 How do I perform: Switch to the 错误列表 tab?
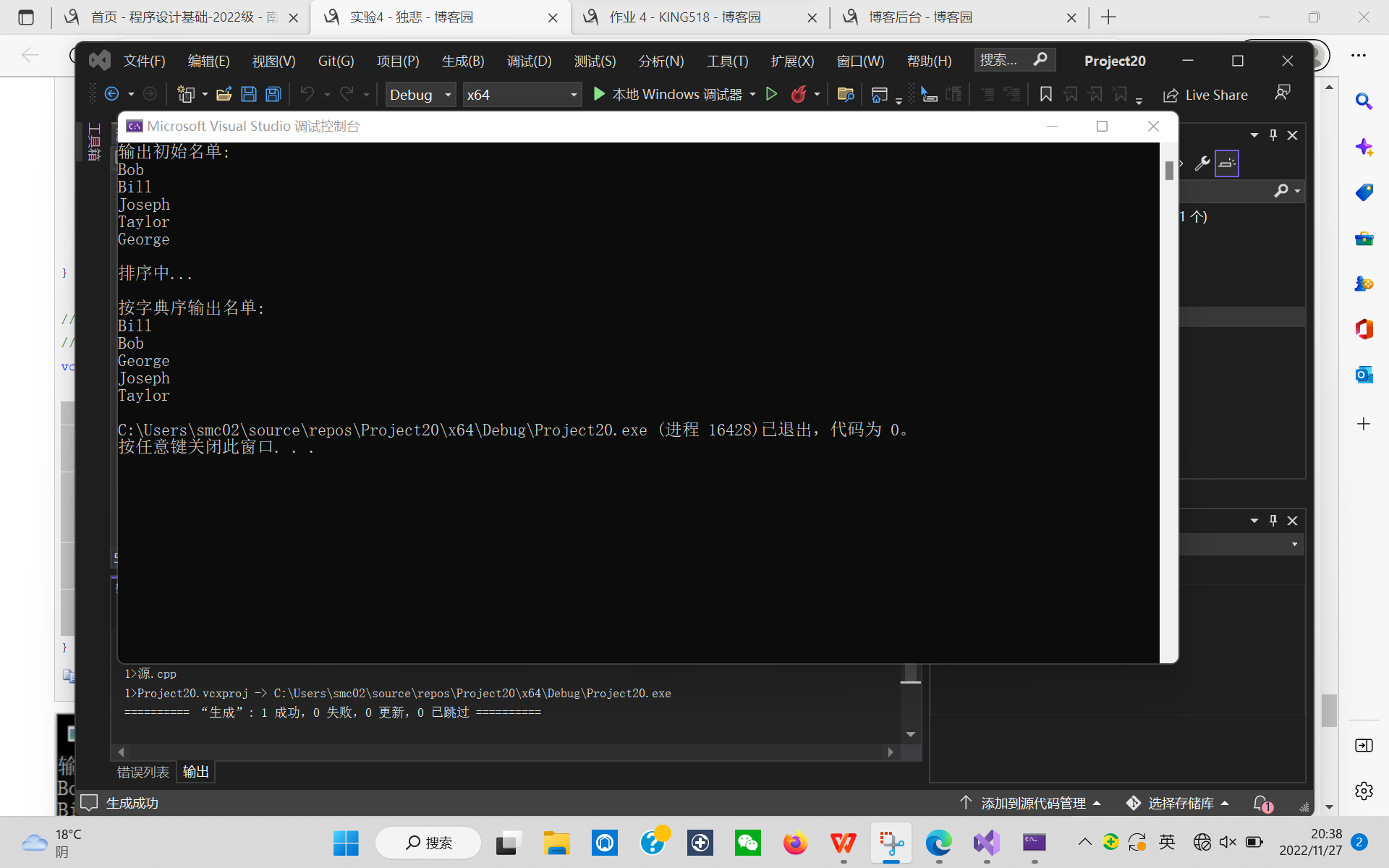143,772
